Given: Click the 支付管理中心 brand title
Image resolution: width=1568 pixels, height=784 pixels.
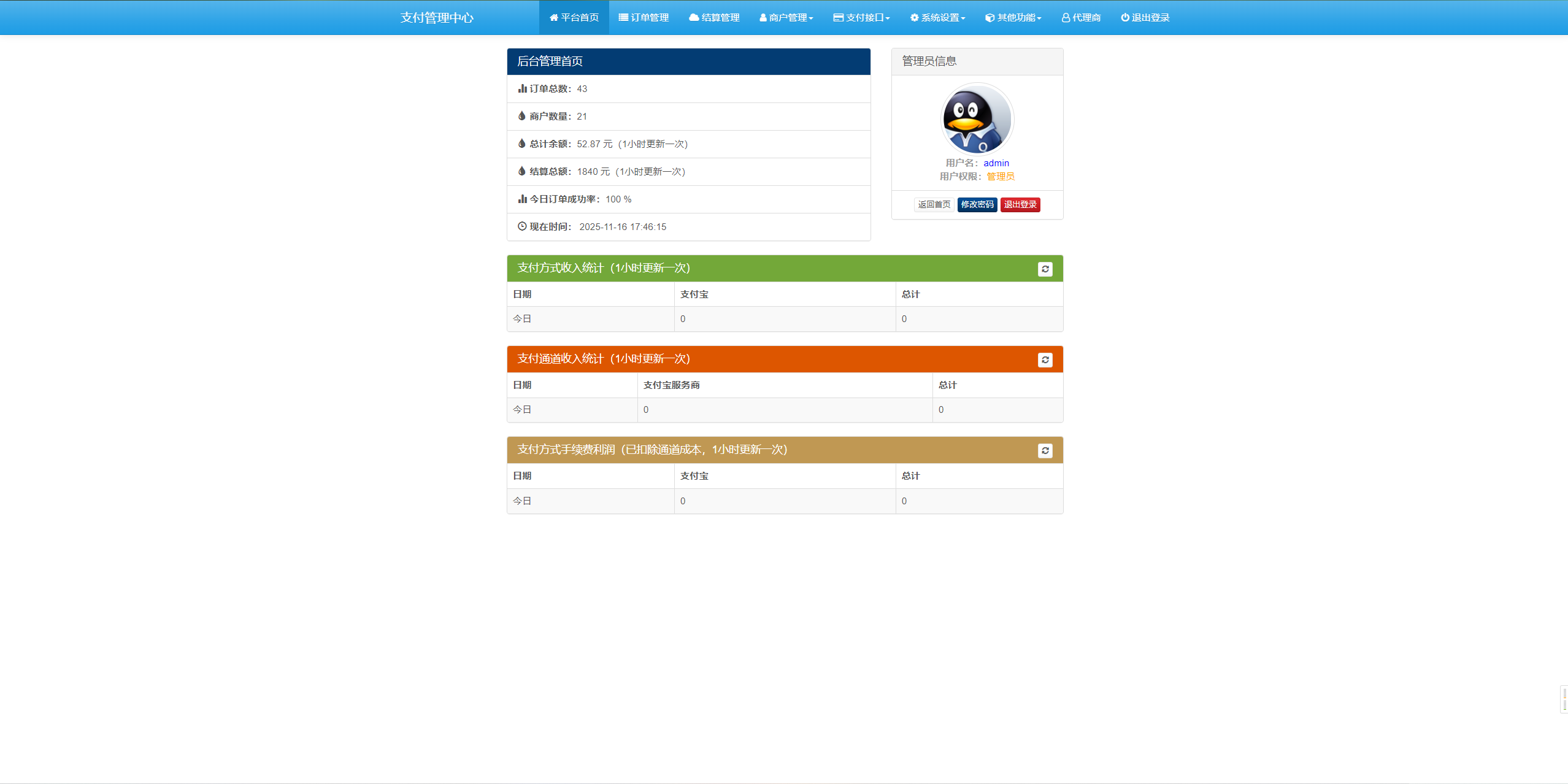Looking at the screenshot, I should click(x=437, y=18).
